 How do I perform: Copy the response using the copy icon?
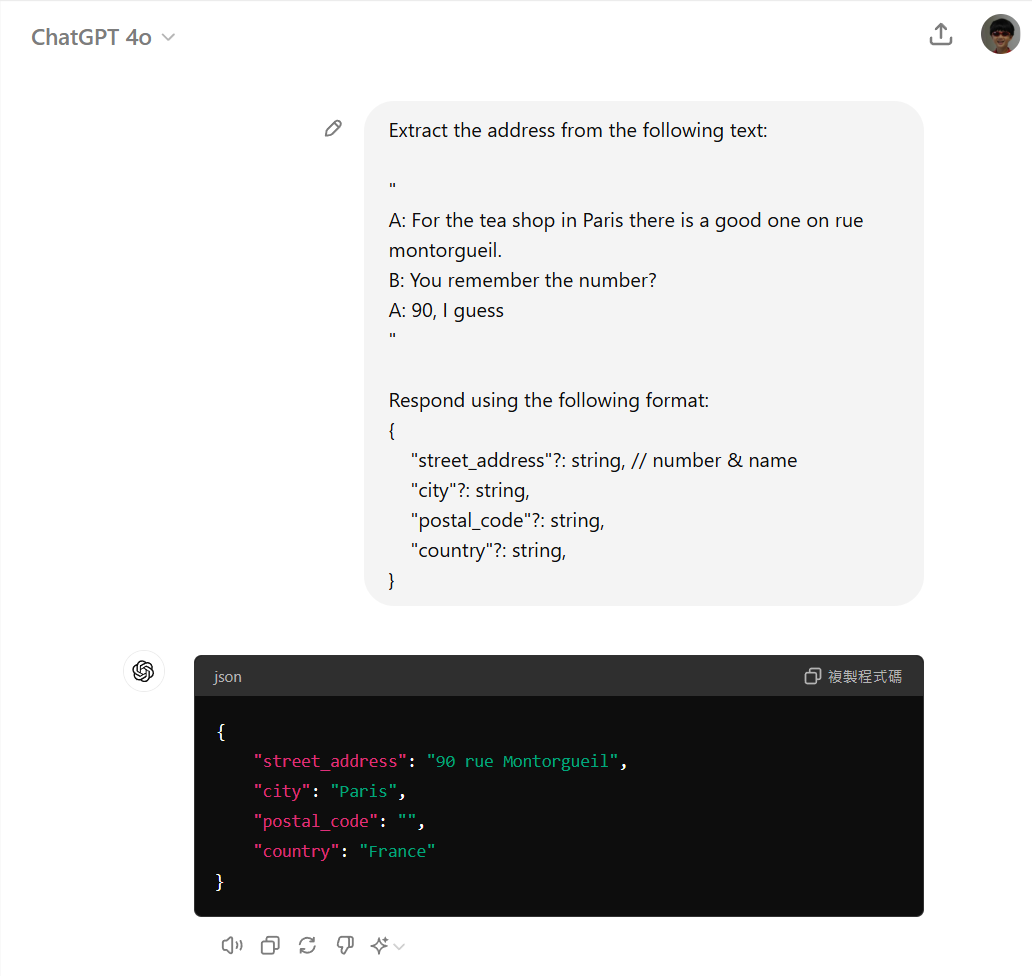point(270,945)
